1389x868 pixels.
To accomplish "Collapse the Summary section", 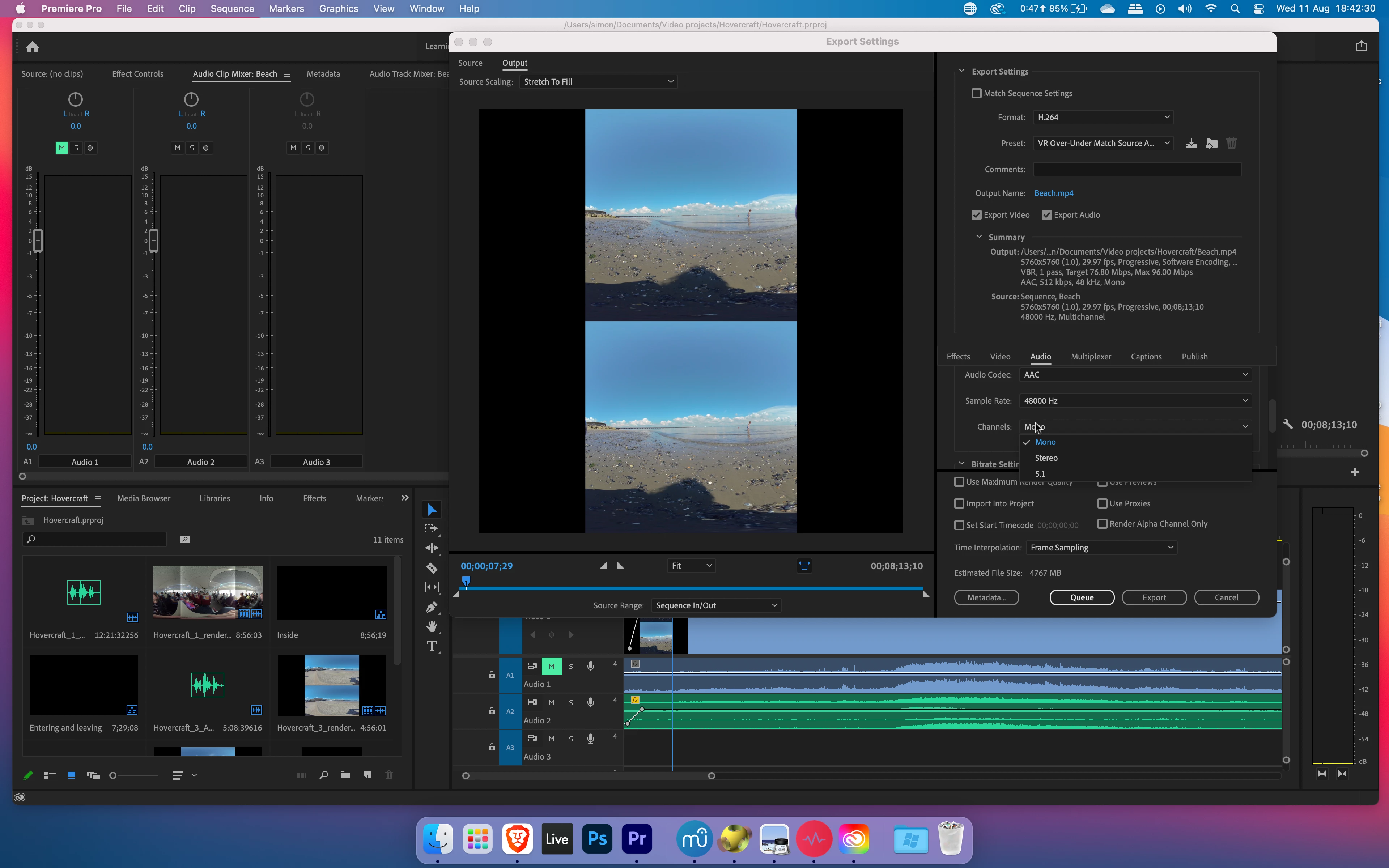I will point(979,237).
